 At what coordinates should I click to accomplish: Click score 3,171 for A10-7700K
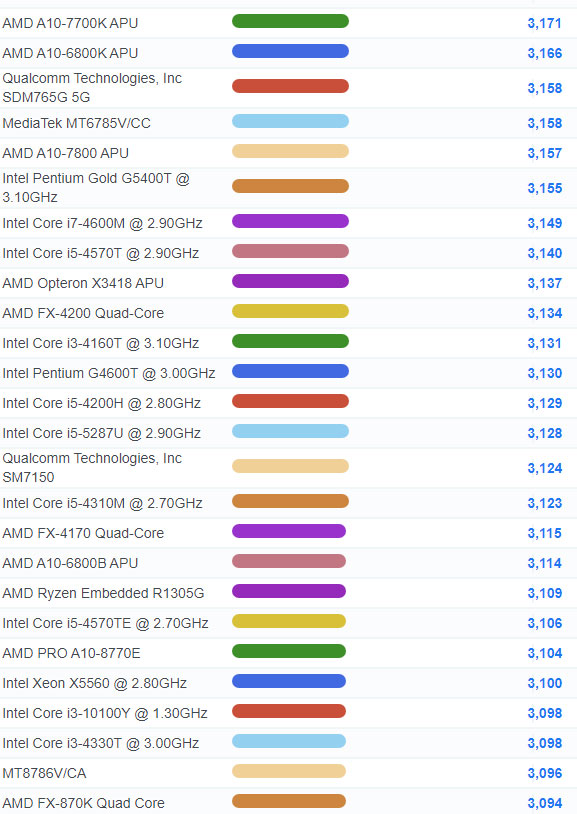click(544, 23)
